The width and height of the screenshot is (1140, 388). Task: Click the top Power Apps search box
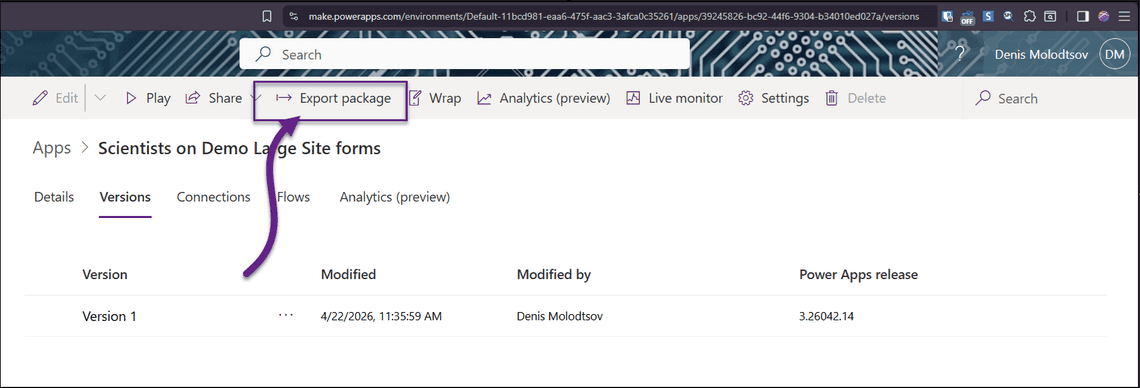point(465,54)
